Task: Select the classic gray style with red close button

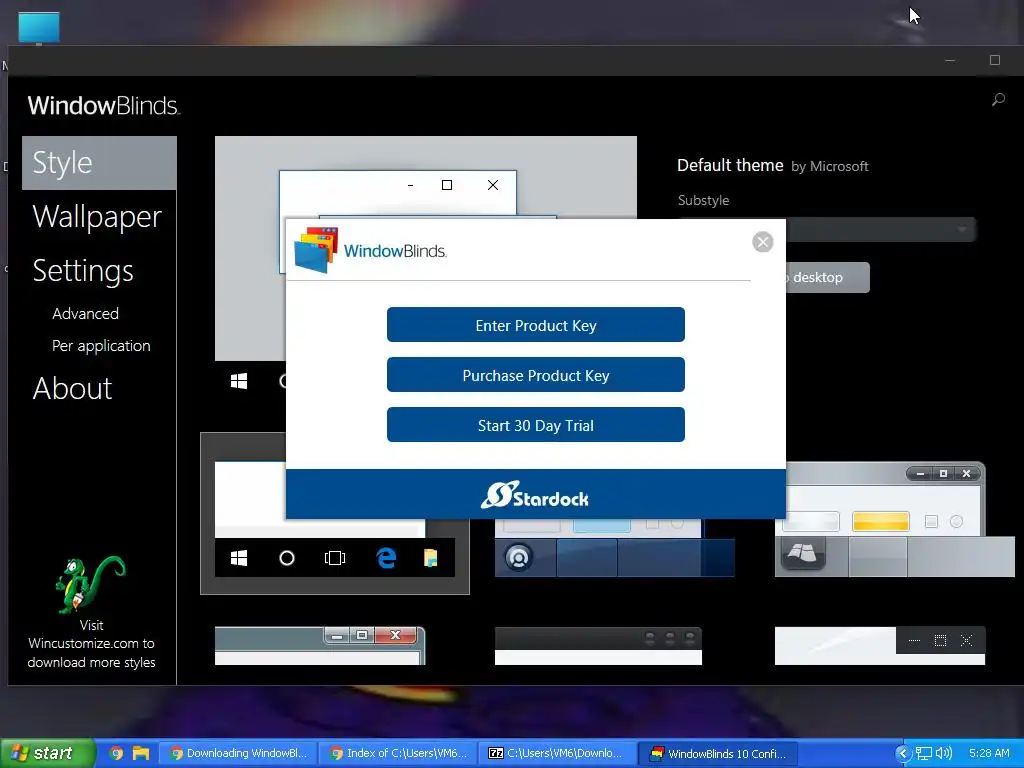Action: pos(320,646)
